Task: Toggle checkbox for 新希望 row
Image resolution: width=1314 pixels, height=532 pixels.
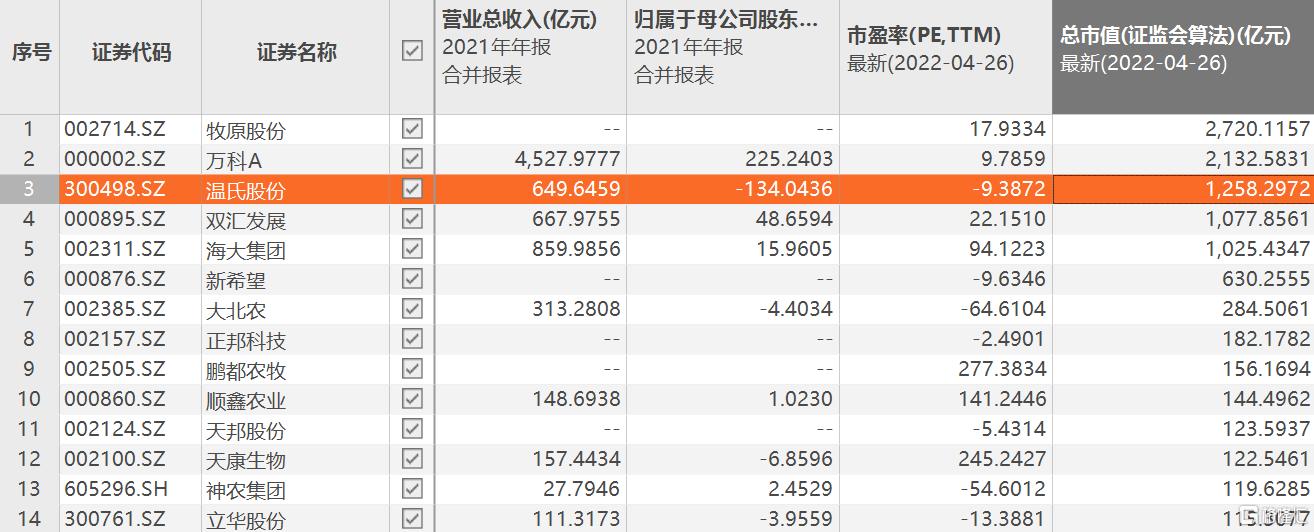Action: point(412,279)
